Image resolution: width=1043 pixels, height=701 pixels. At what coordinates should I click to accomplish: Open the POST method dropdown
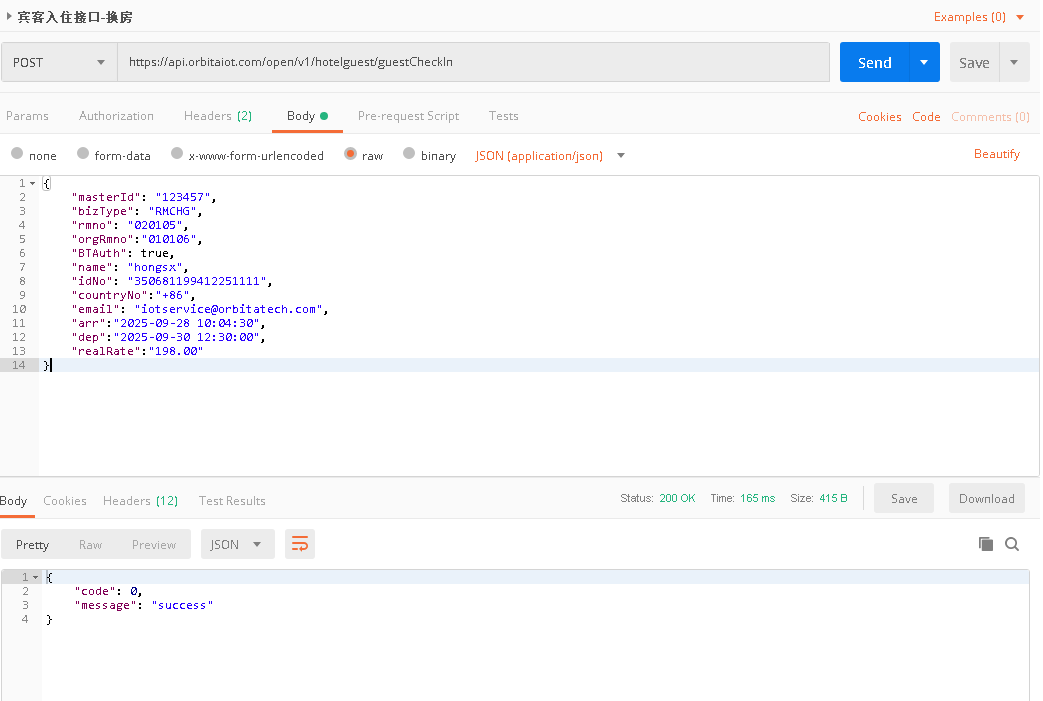pos(59,62)
